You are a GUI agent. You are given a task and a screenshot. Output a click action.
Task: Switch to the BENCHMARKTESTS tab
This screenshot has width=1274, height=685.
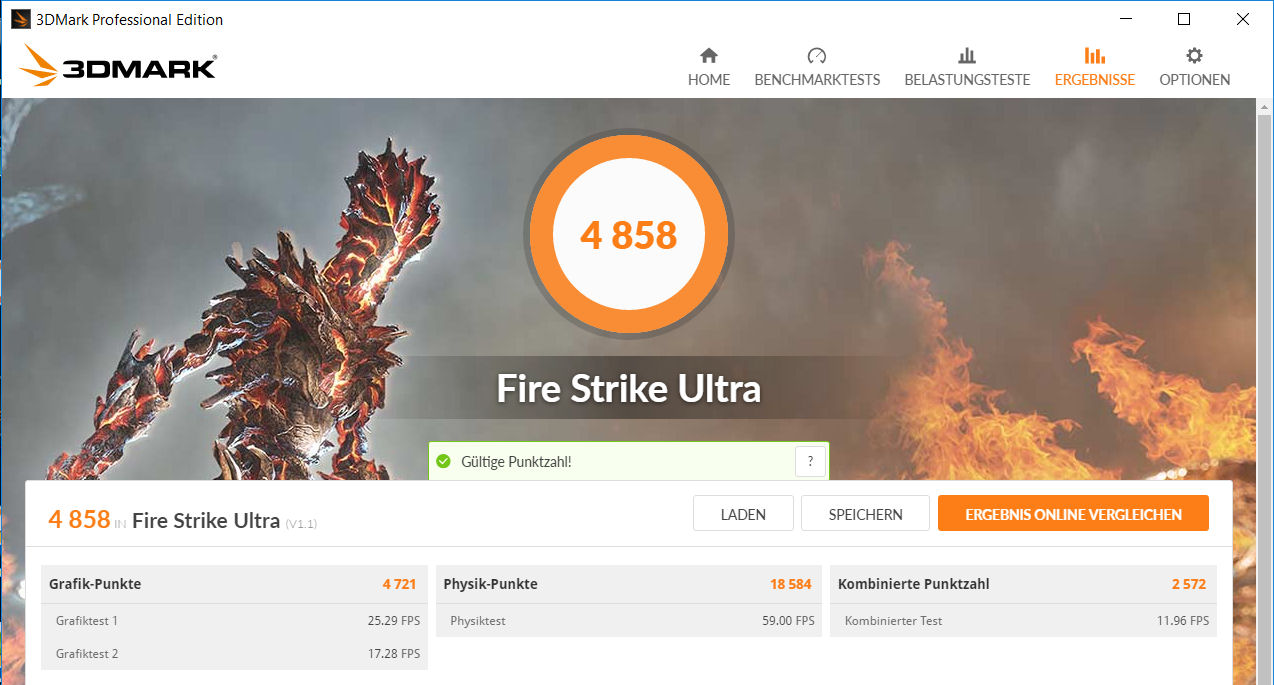(817, 80)
